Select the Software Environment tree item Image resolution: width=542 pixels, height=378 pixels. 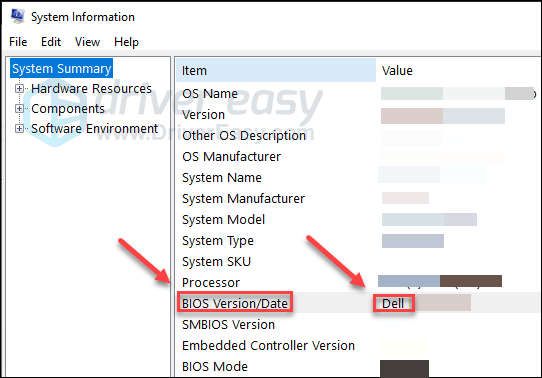[x=94, y=129]
